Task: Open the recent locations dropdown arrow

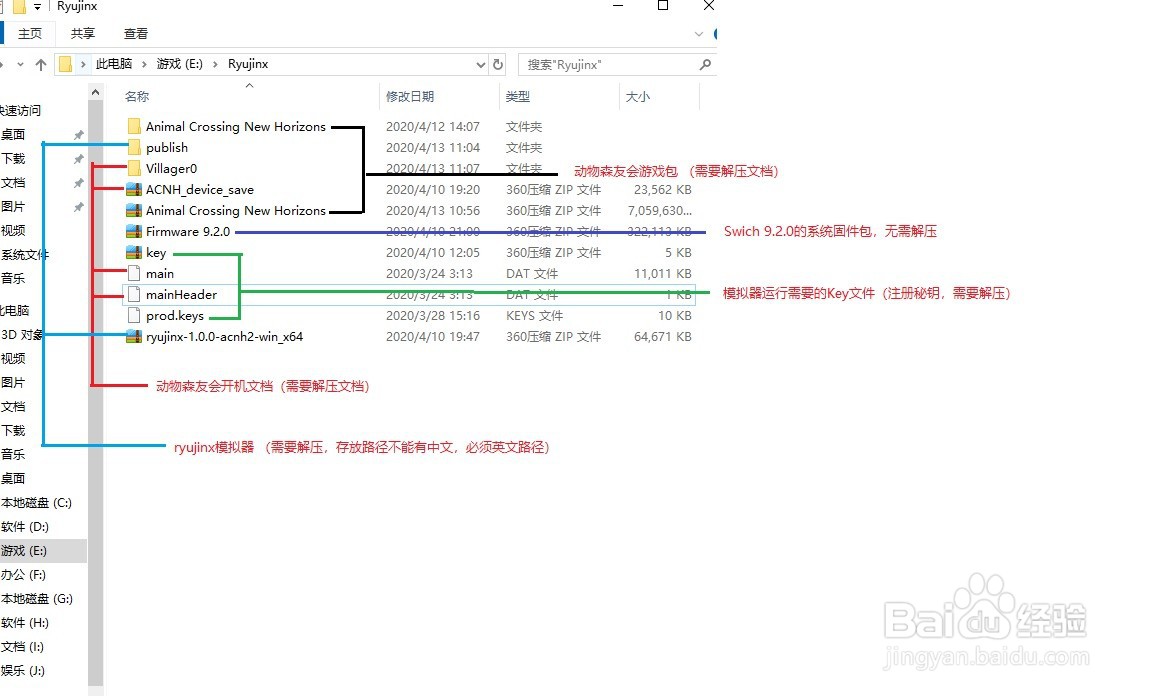Action: point(21,65)
